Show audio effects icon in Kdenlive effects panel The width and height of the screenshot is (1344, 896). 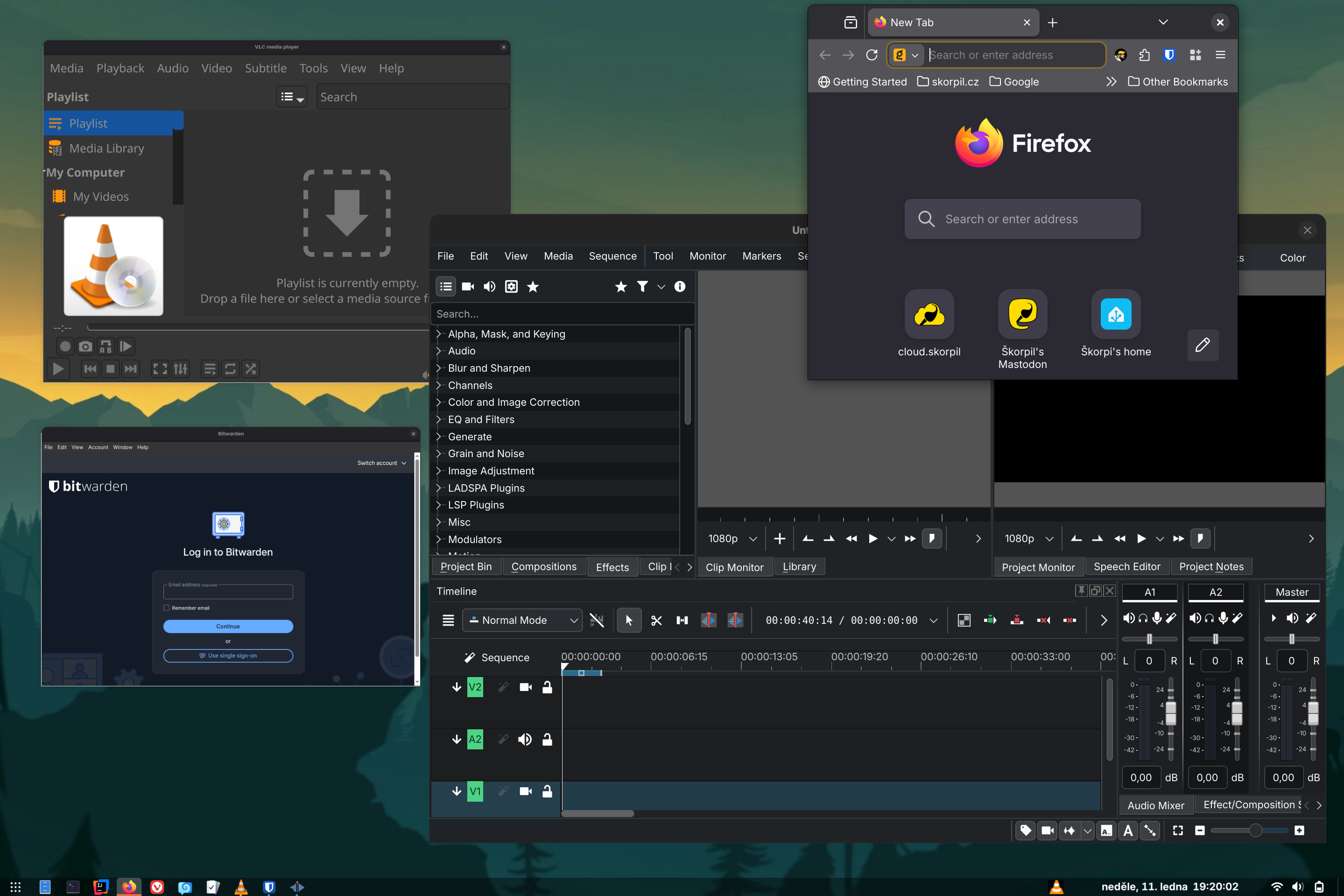[x=490, y=287]
